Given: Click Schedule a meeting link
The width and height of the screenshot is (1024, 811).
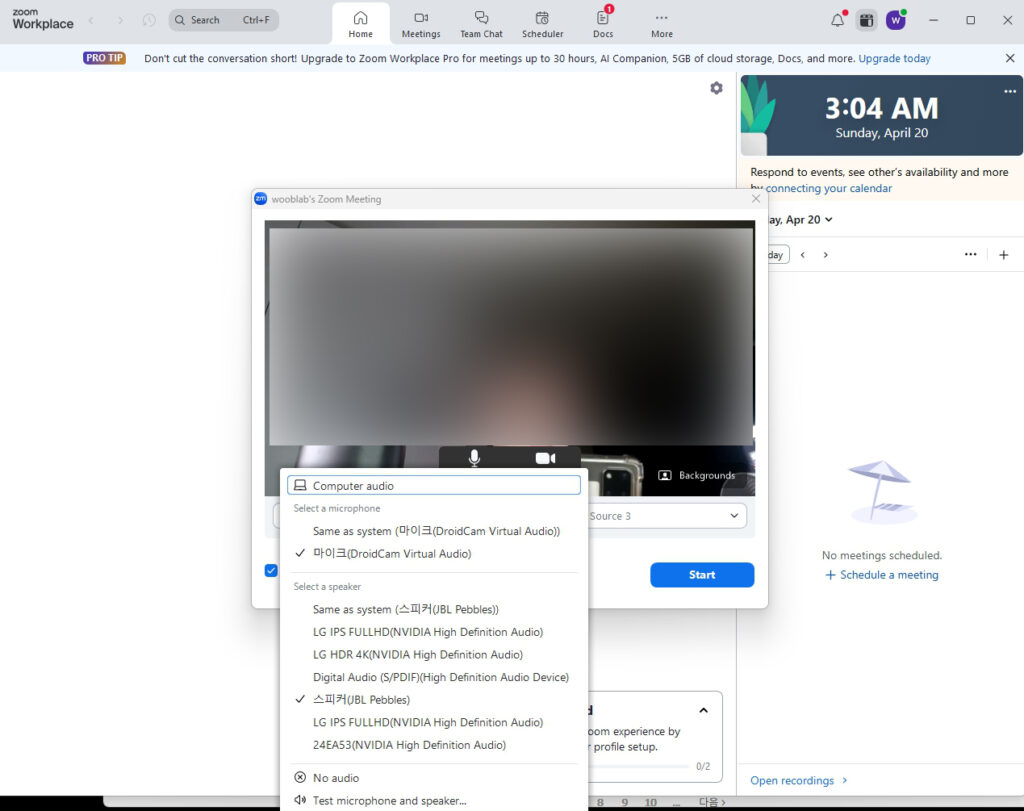Looking at the screenshot, I should (882, 575).
